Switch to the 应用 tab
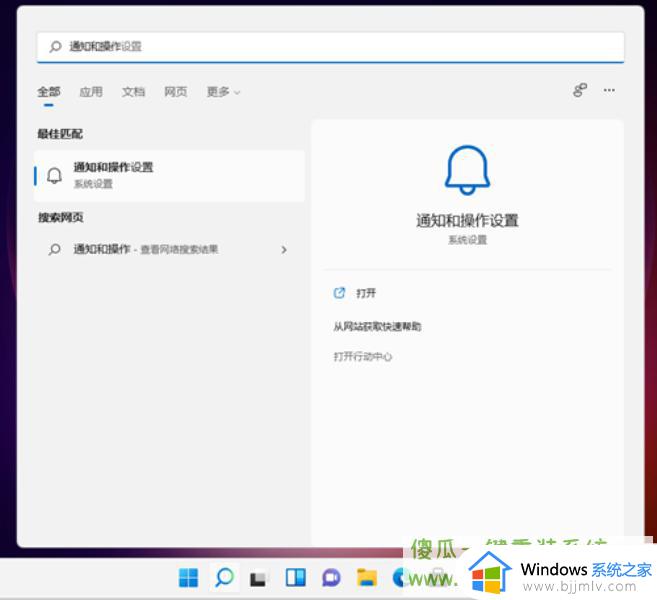The width and height of the screenshot is (657, 600). (91, 92)
